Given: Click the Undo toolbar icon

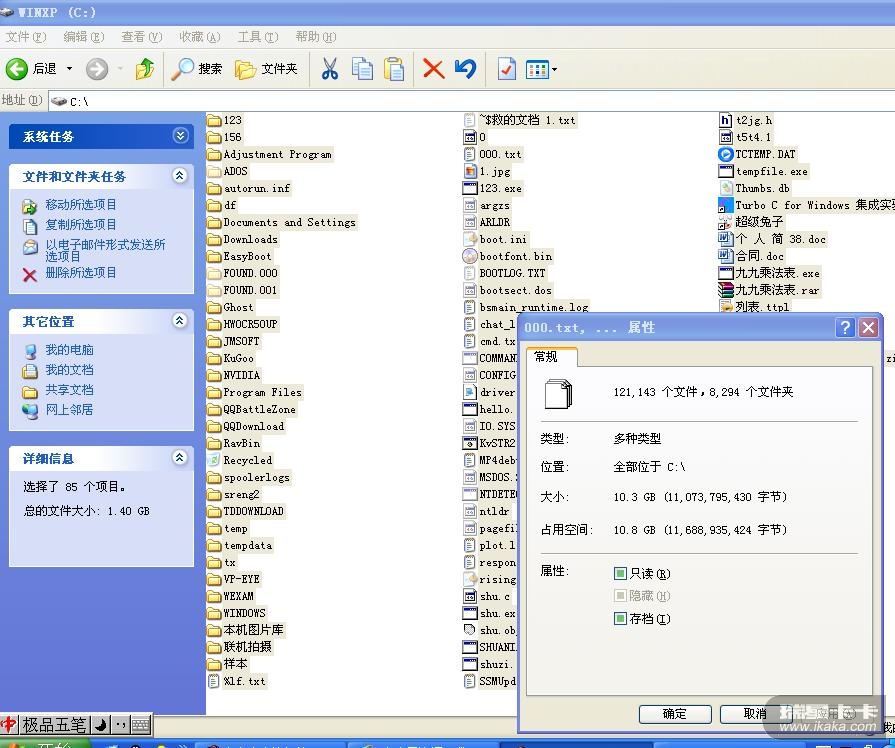Looking at the screenshot, I should tap(465, 69).
